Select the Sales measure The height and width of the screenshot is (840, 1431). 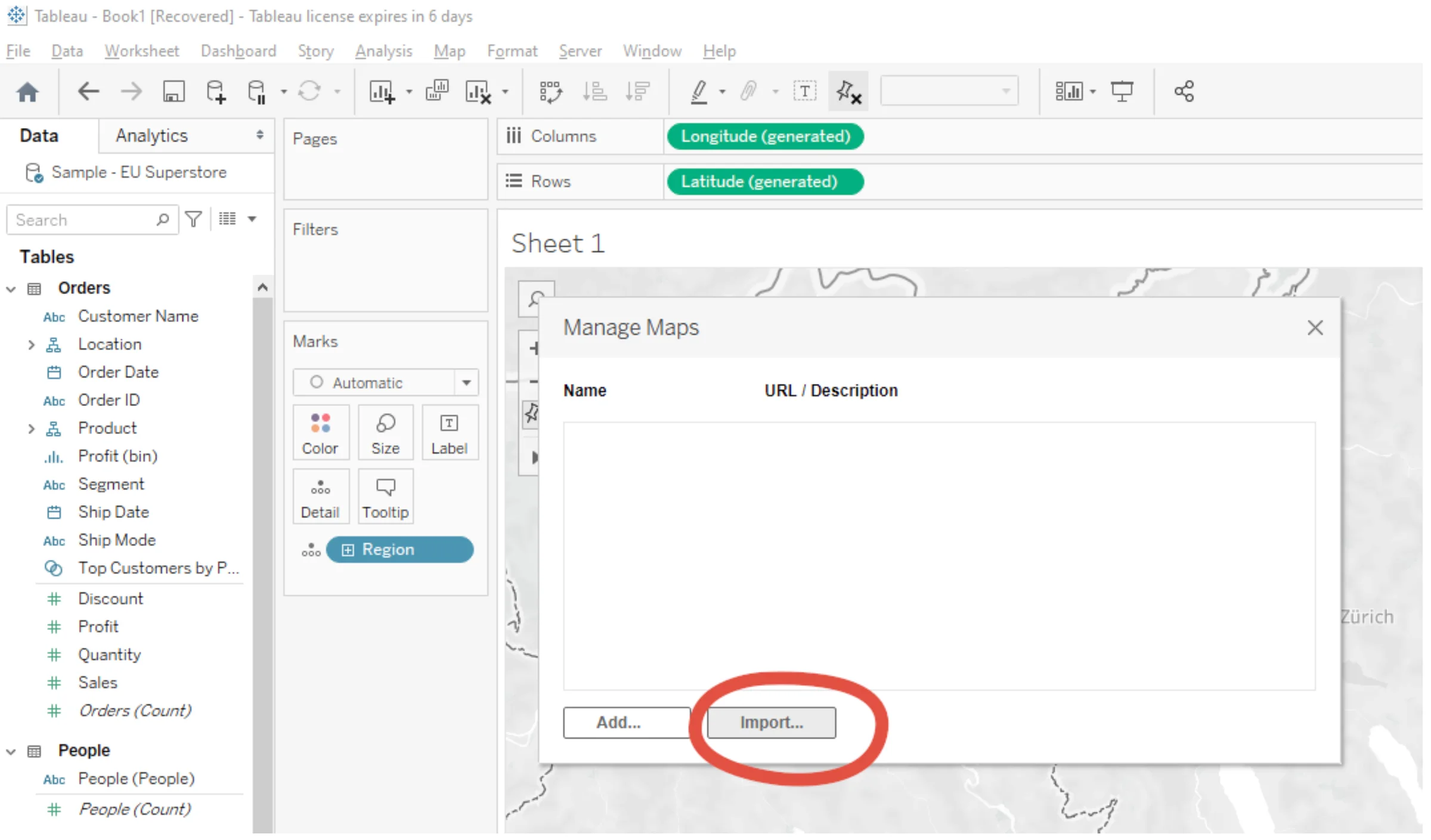tap(98, 683)
